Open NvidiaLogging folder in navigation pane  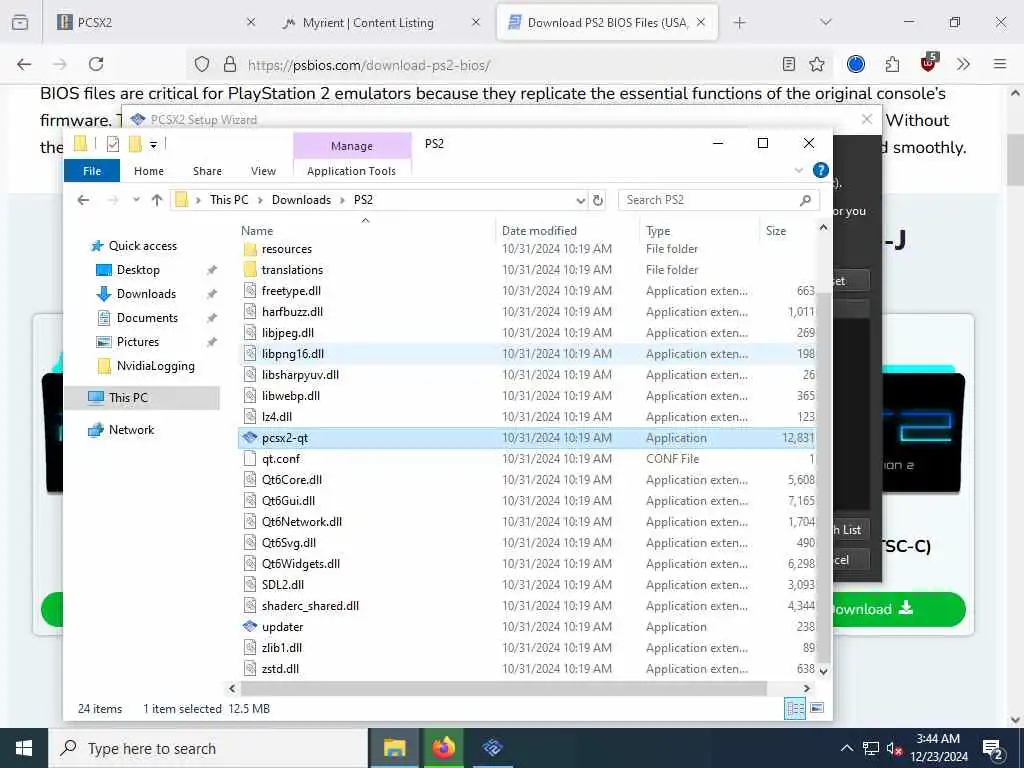click(x=155, y=366)
